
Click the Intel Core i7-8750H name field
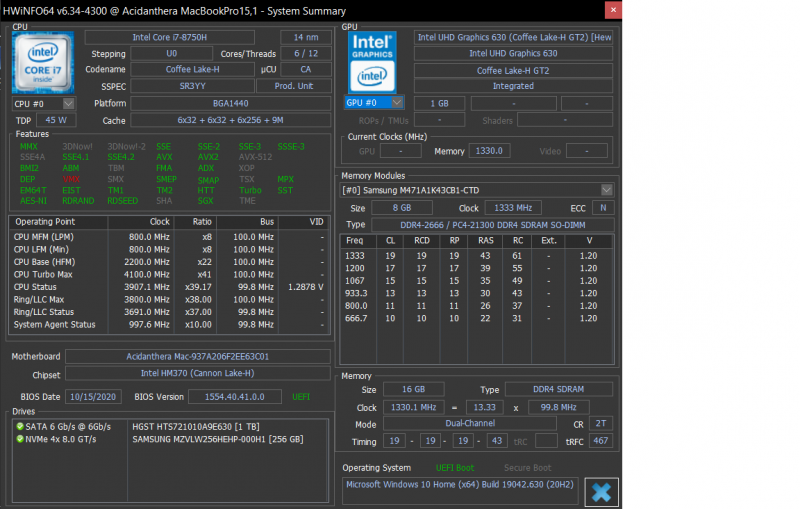(x=170, y=37)
